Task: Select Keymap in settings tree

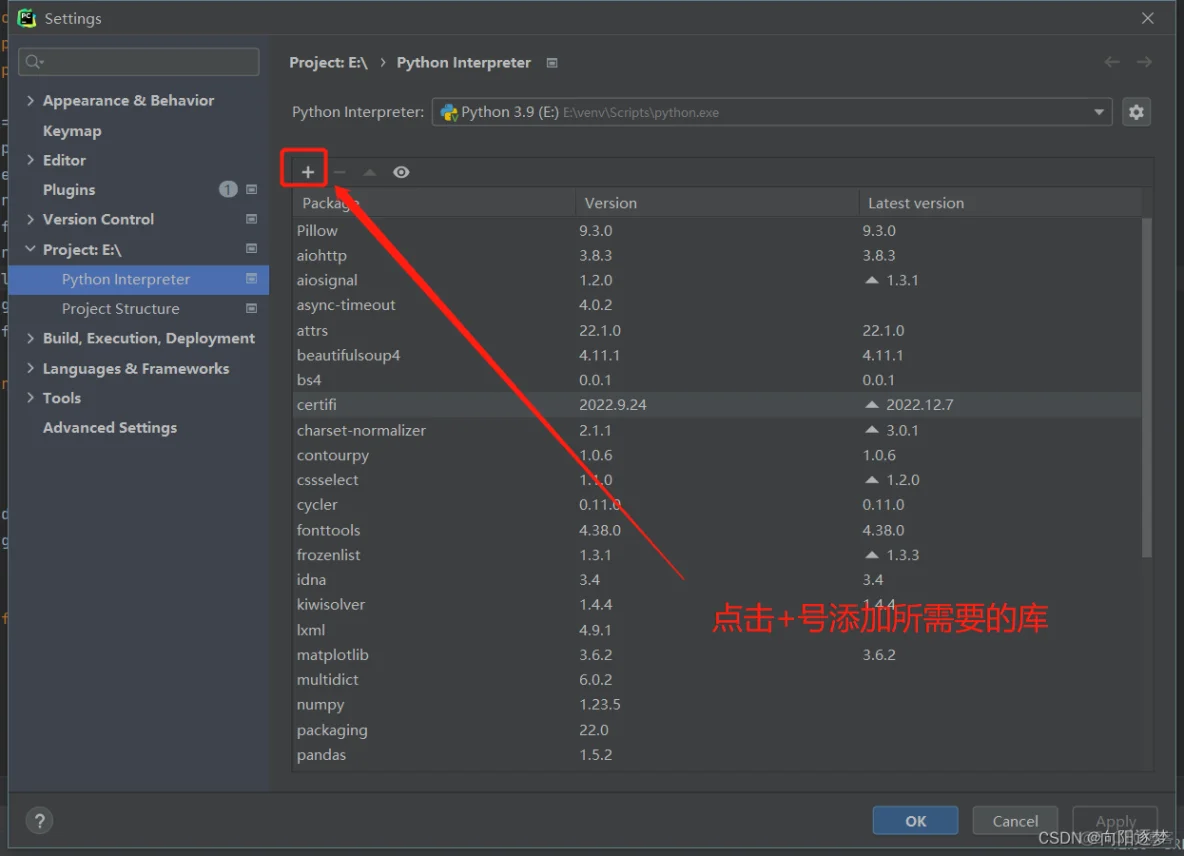Action: [x=72, y=131]
